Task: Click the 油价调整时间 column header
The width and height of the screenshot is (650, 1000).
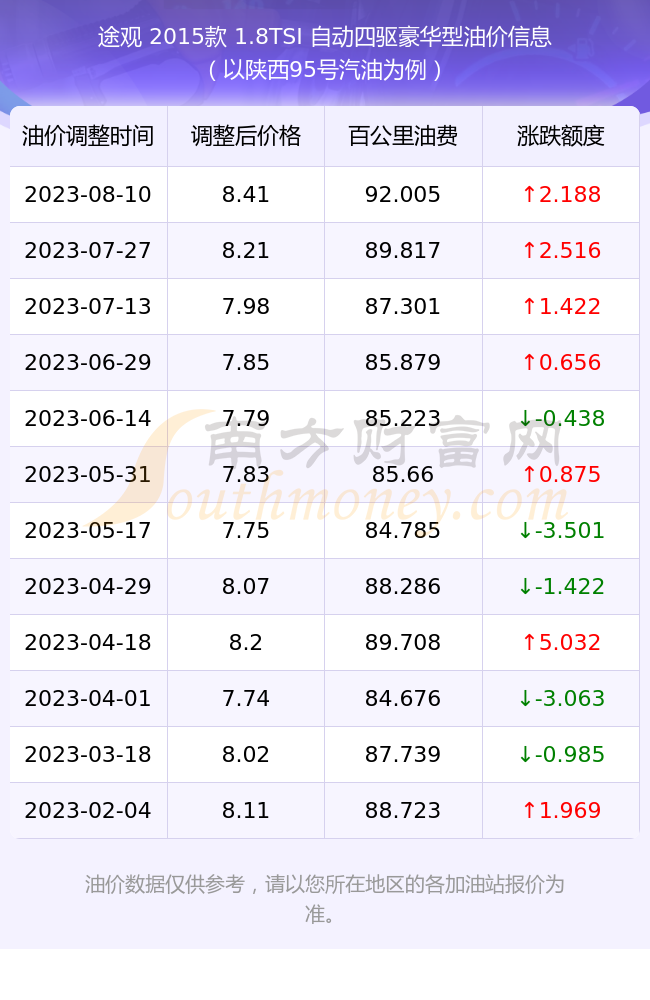Action: click(x=88, y=136)
